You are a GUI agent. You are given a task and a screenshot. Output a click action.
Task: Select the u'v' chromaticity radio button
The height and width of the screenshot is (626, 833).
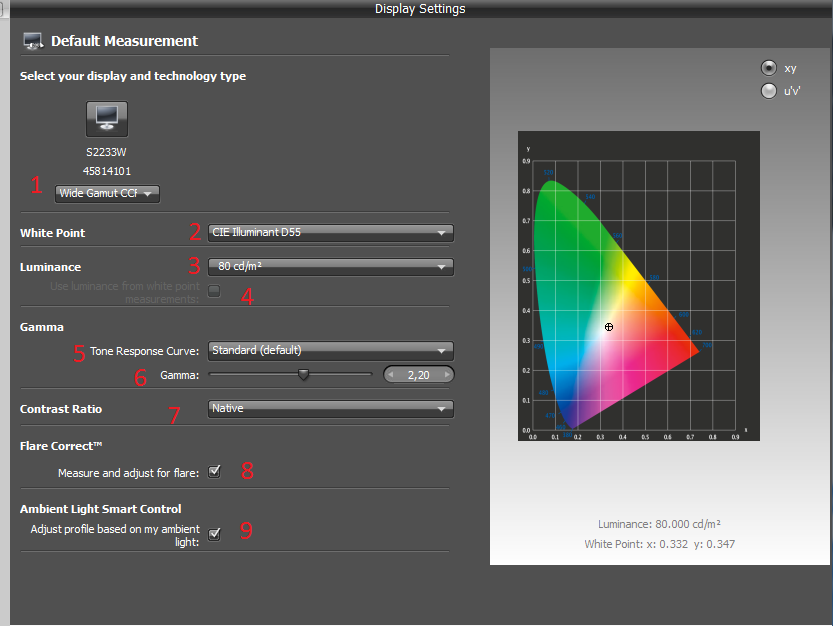click(768, 91)
